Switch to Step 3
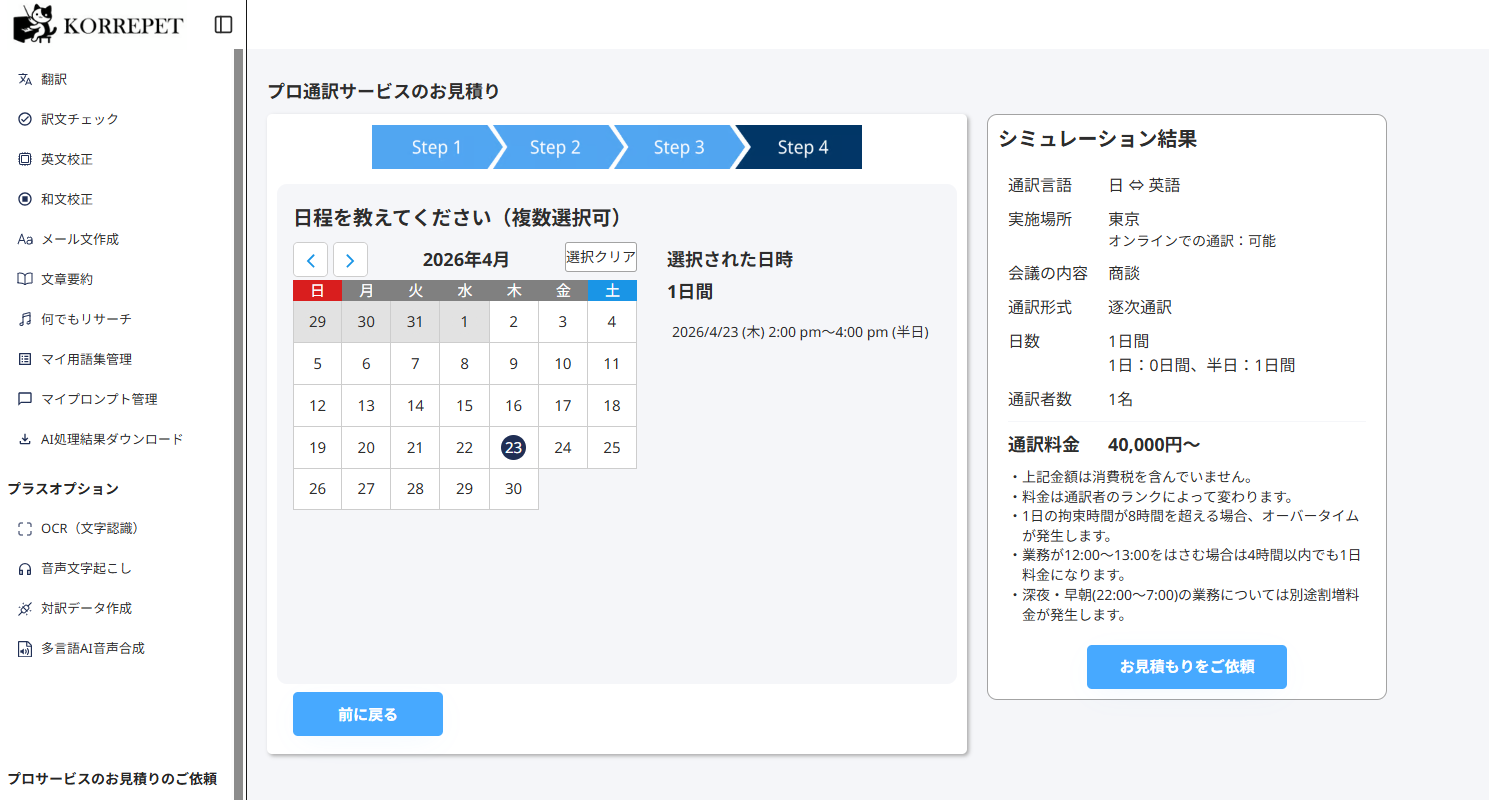 tap(679, 147)
